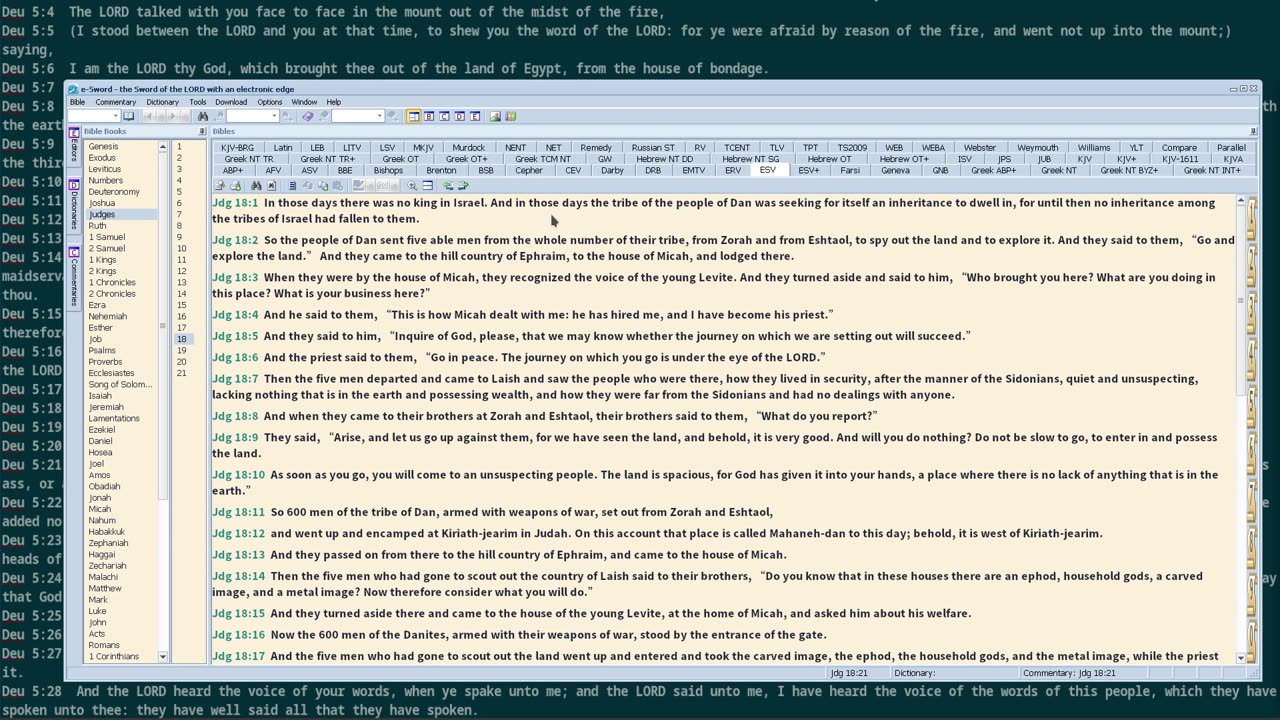1280x720 pixels.
Task: Click the magnifier zoom icon in Bibles toolbar
Action: (412, 186)
